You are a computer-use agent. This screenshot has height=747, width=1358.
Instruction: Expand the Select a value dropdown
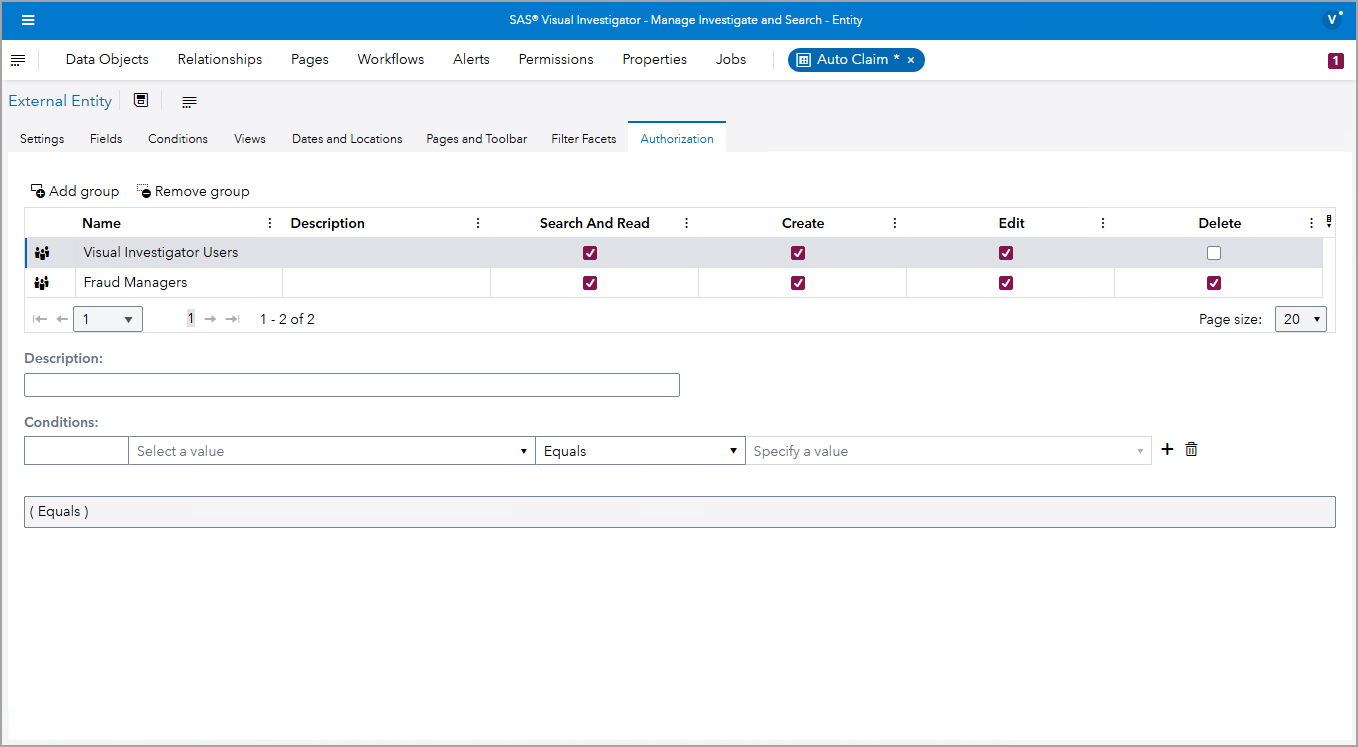(523, 450)
